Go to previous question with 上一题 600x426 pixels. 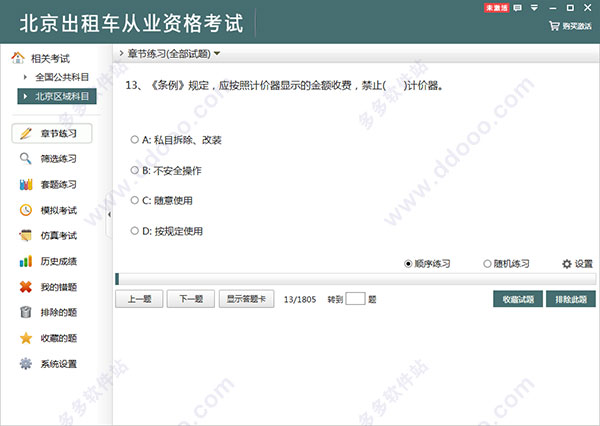139,299
